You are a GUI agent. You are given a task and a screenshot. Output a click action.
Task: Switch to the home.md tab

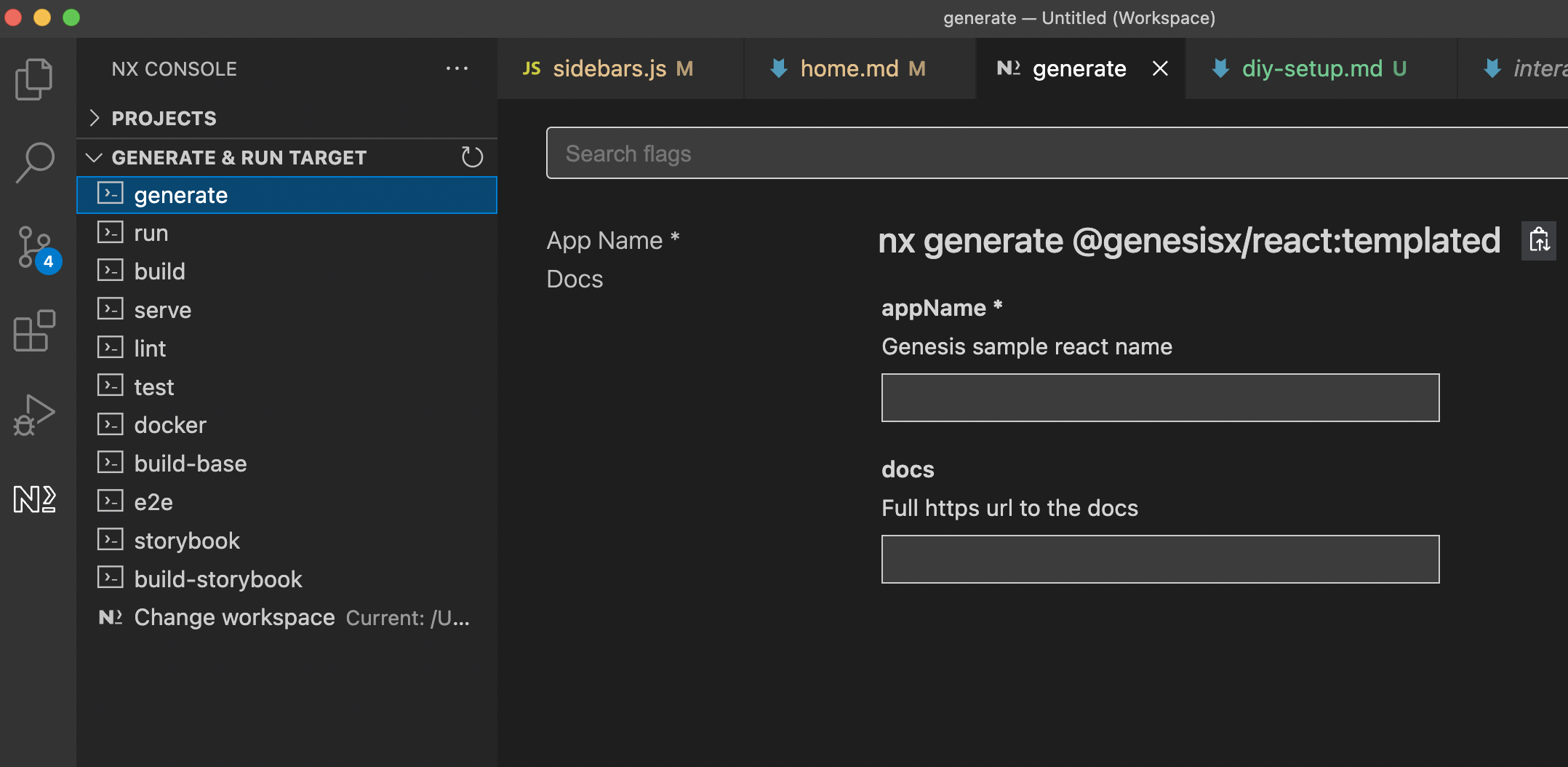click(860, 68)
